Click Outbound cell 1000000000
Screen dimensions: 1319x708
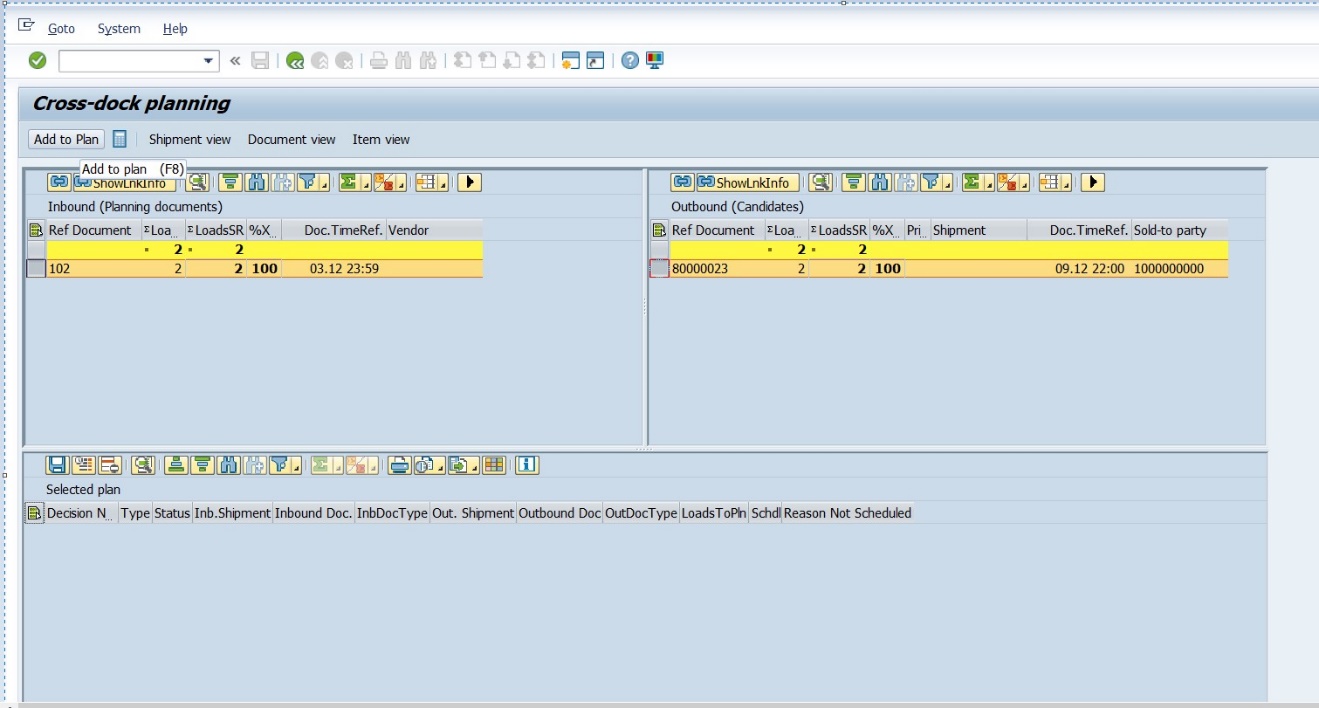[x=1179, y=268]
